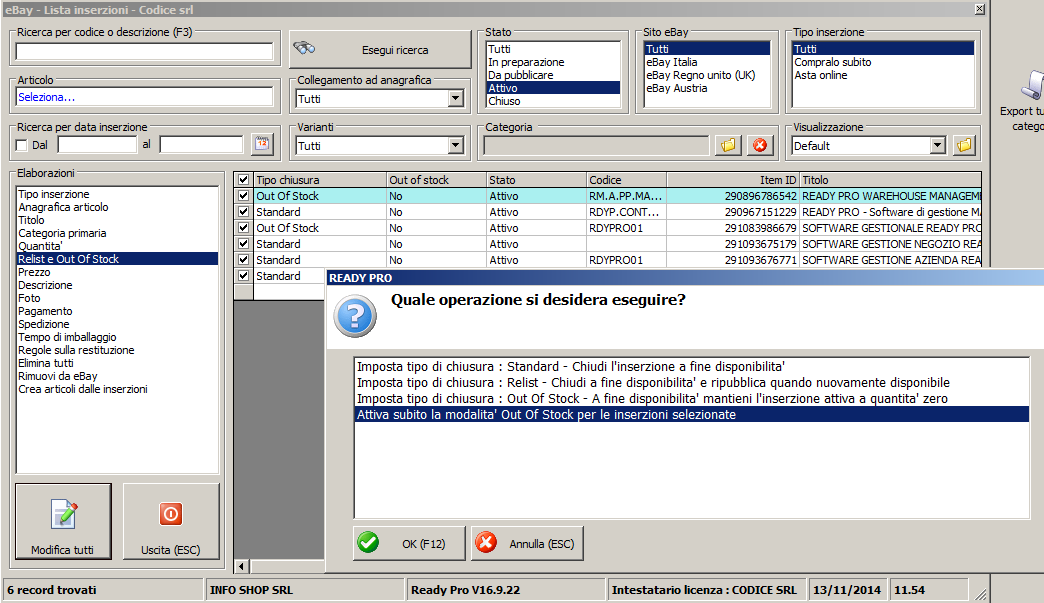
Task: Click the red Uscita power icon
Action: 170,514
